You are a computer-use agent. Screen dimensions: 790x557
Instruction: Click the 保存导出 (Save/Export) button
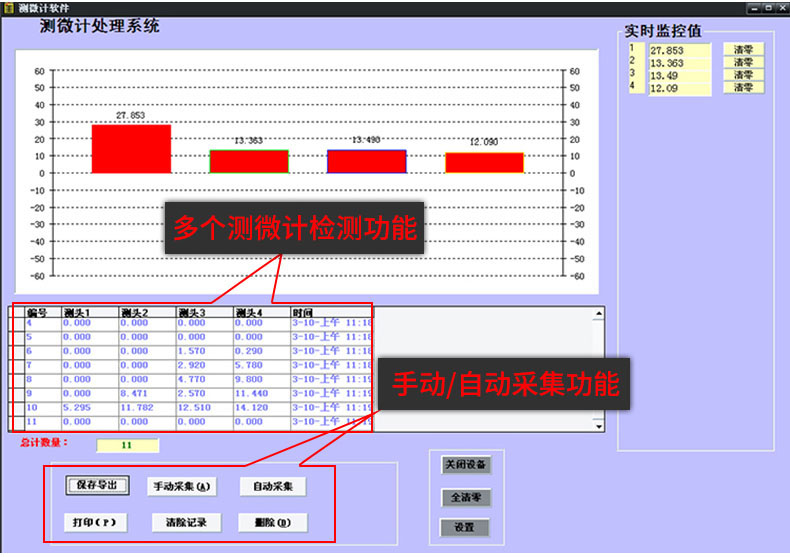pyautogui.click(x=98, y=486)
